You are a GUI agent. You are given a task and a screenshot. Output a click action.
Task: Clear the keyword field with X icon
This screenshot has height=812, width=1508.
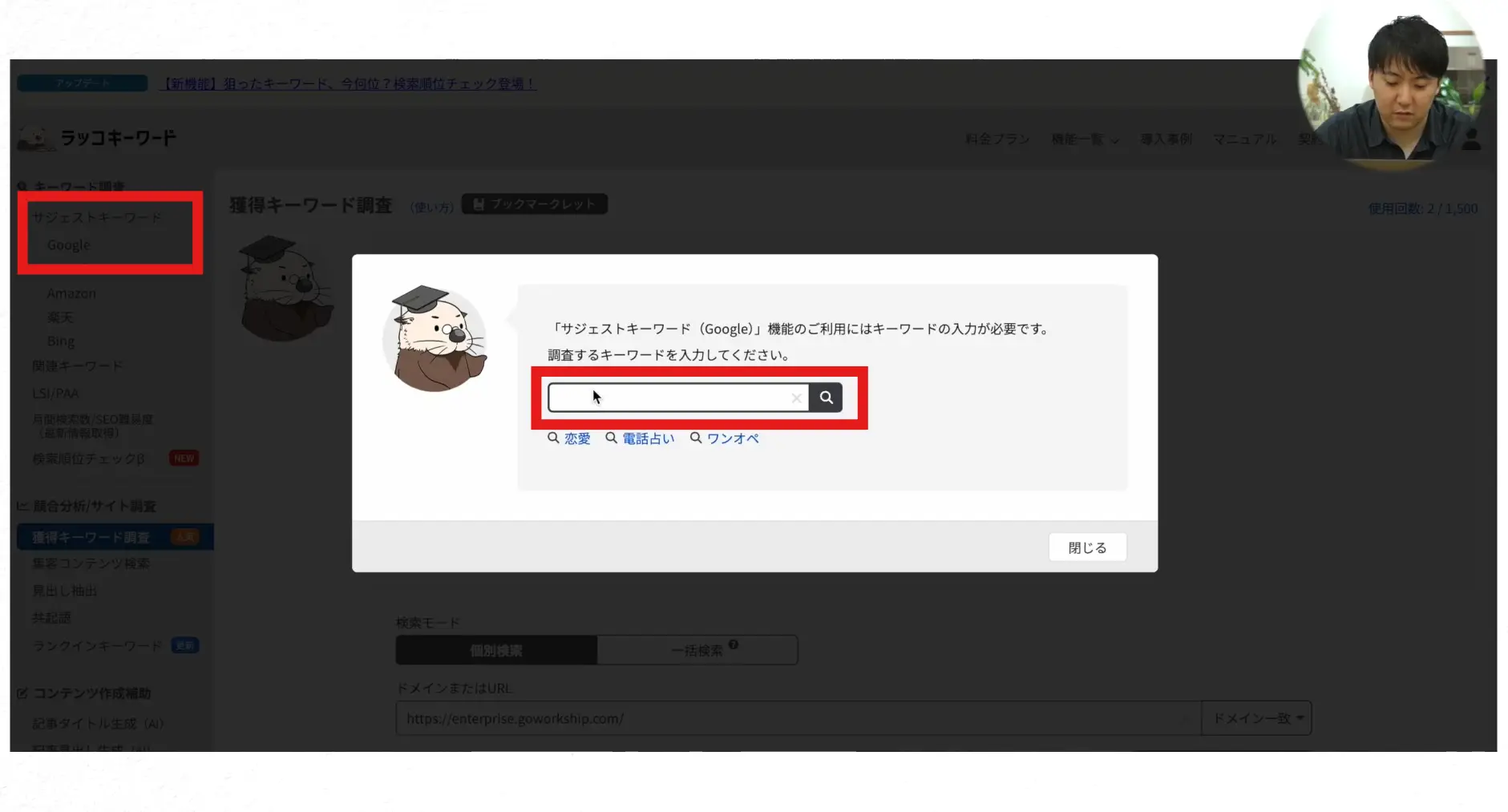tap(795, 398)
